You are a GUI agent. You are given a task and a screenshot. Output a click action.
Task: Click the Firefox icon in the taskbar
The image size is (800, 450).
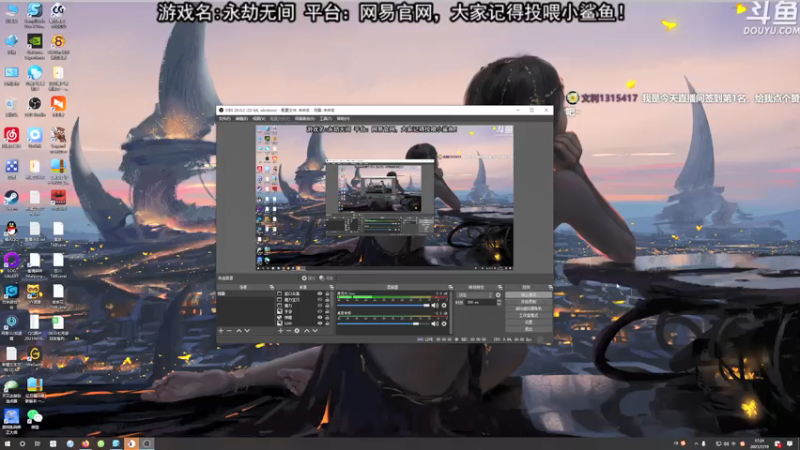point(86,444)
